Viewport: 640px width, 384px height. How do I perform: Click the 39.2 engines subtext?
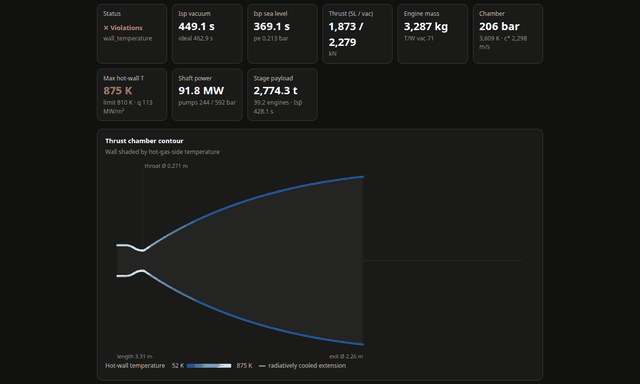278,107
